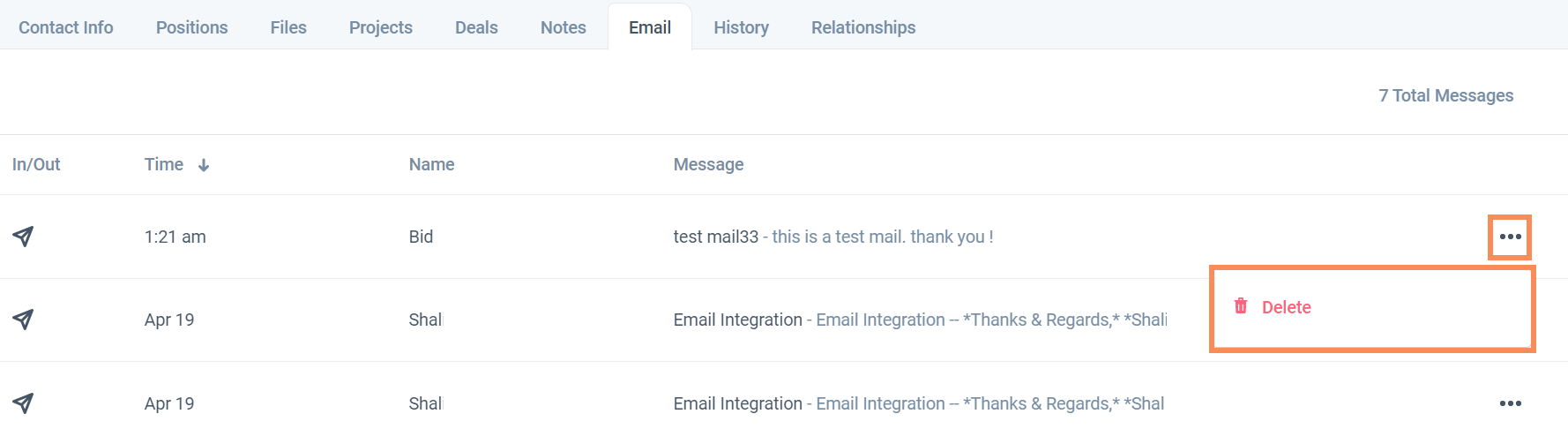View the History tab
1568x444 pixels.
pyautogui.click(x=741, y=27)
